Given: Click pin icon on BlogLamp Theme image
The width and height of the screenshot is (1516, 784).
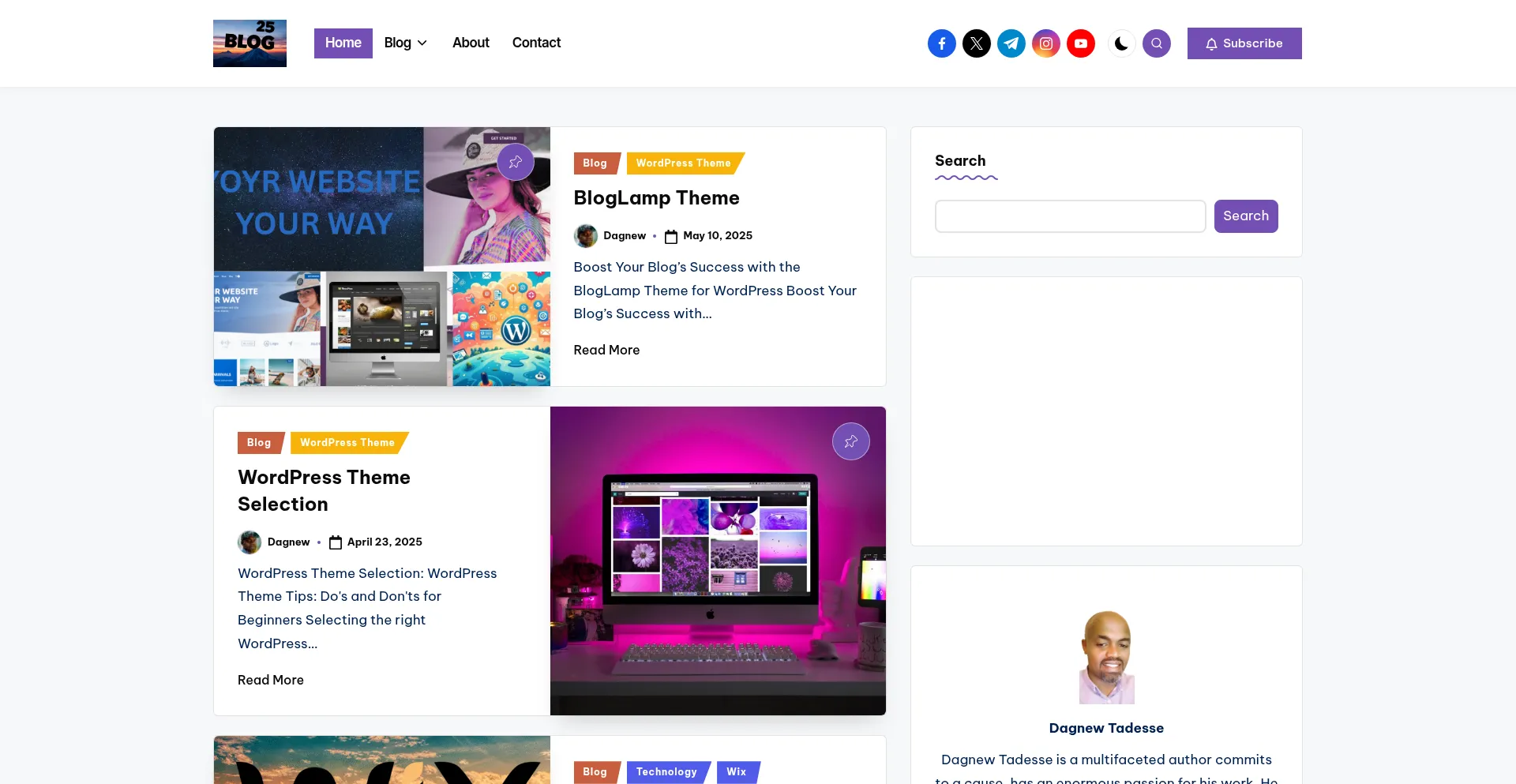Looking at the screenshot, I should [x=516, y=162].
